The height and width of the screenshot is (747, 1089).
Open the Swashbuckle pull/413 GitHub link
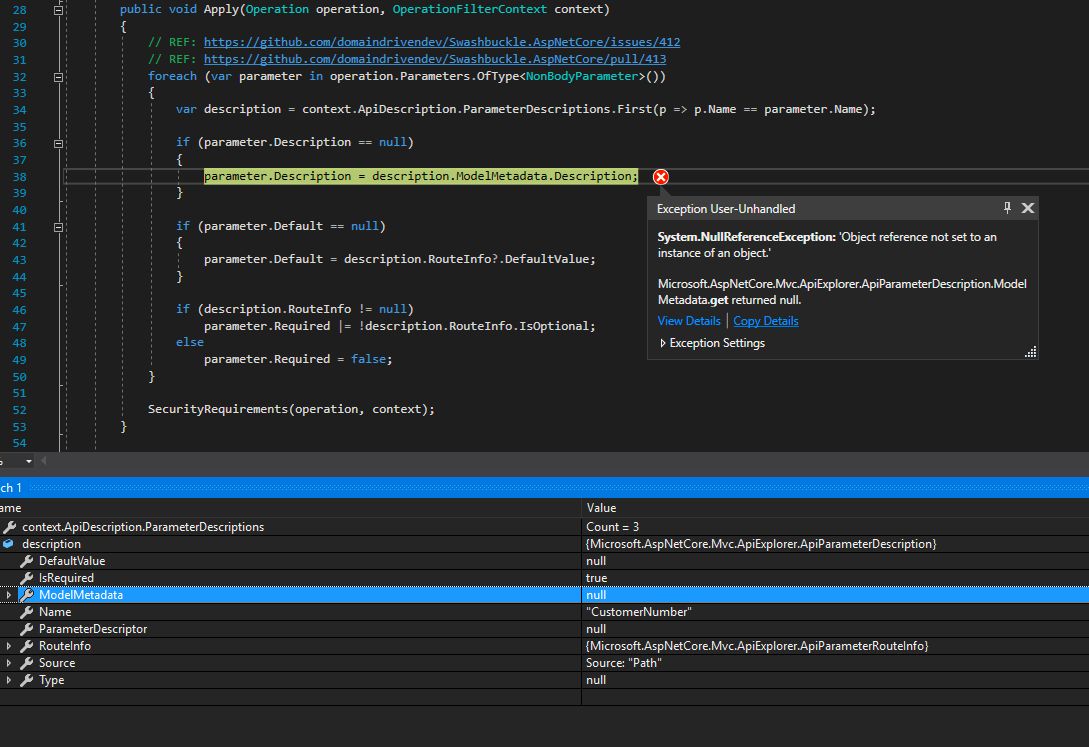click(435, 59)
